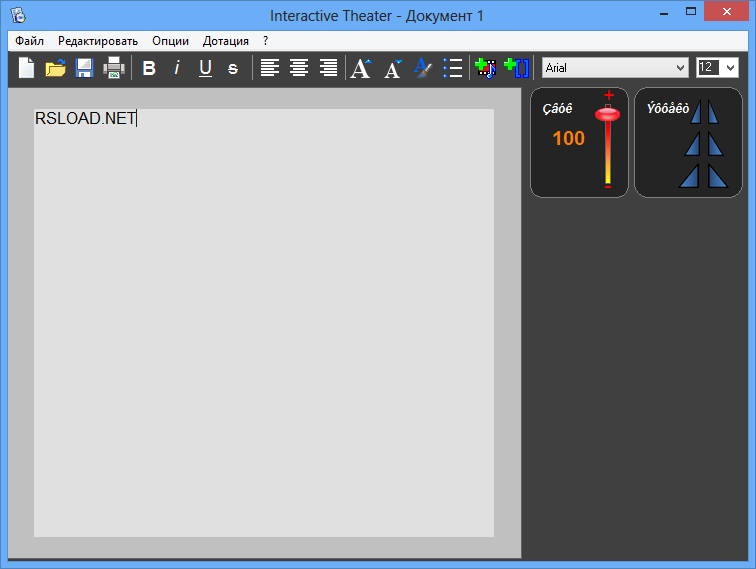
Task: Open the Файл menu
Action: (x=29, y=41)
